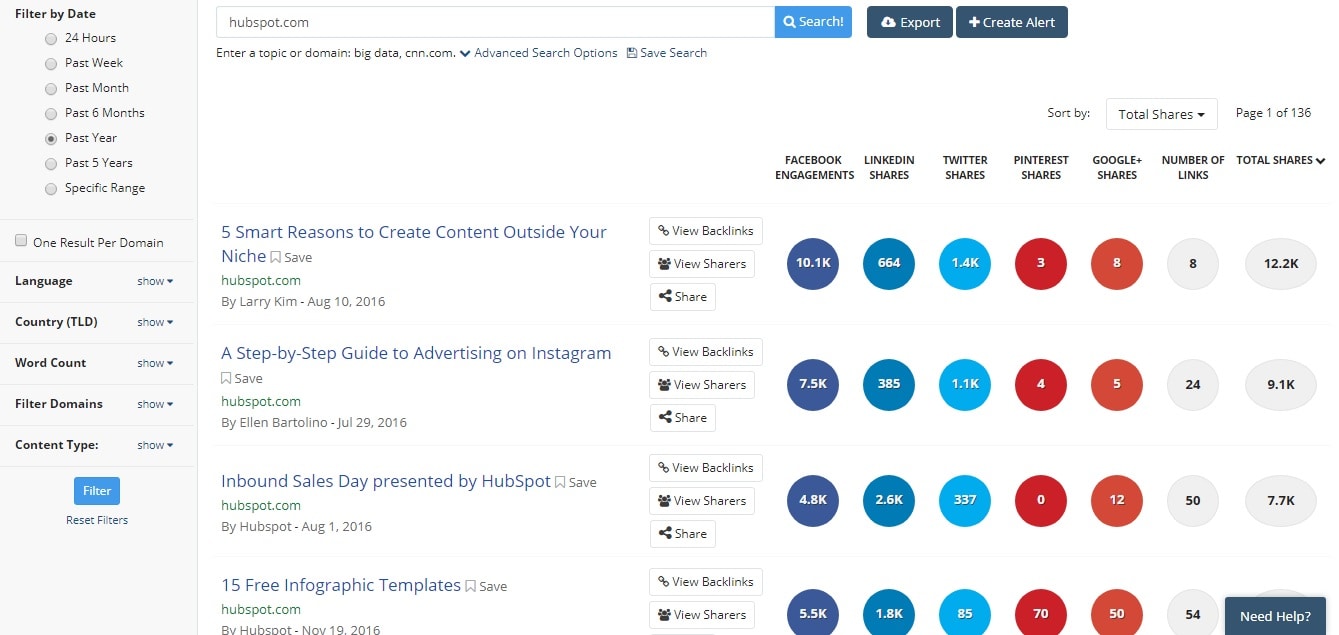This screenshot has height=635, width=1339.
Task: Expand Advanced Search Options
Action: [539, 53]
